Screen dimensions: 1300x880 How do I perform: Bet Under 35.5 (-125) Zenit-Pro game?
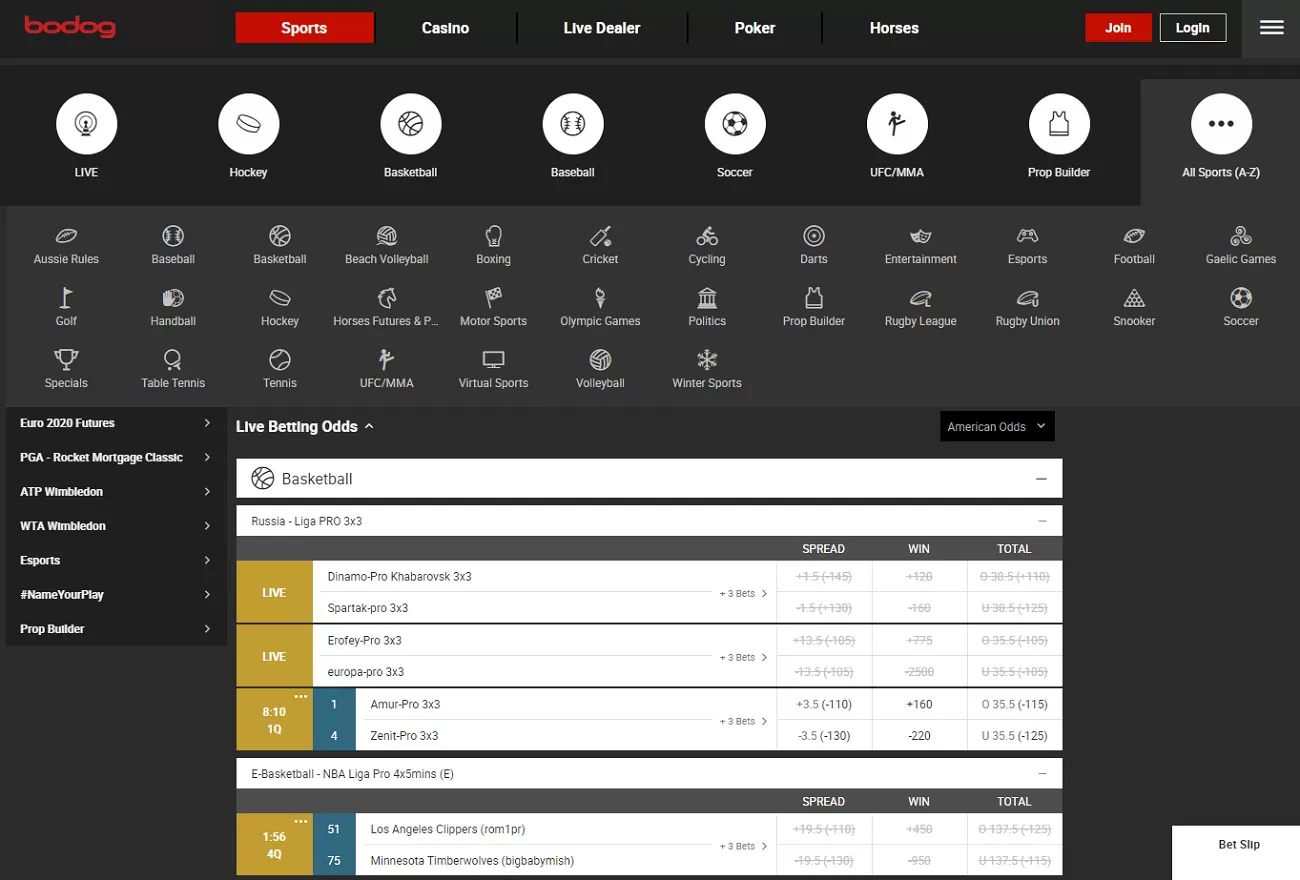[1014, 736]
